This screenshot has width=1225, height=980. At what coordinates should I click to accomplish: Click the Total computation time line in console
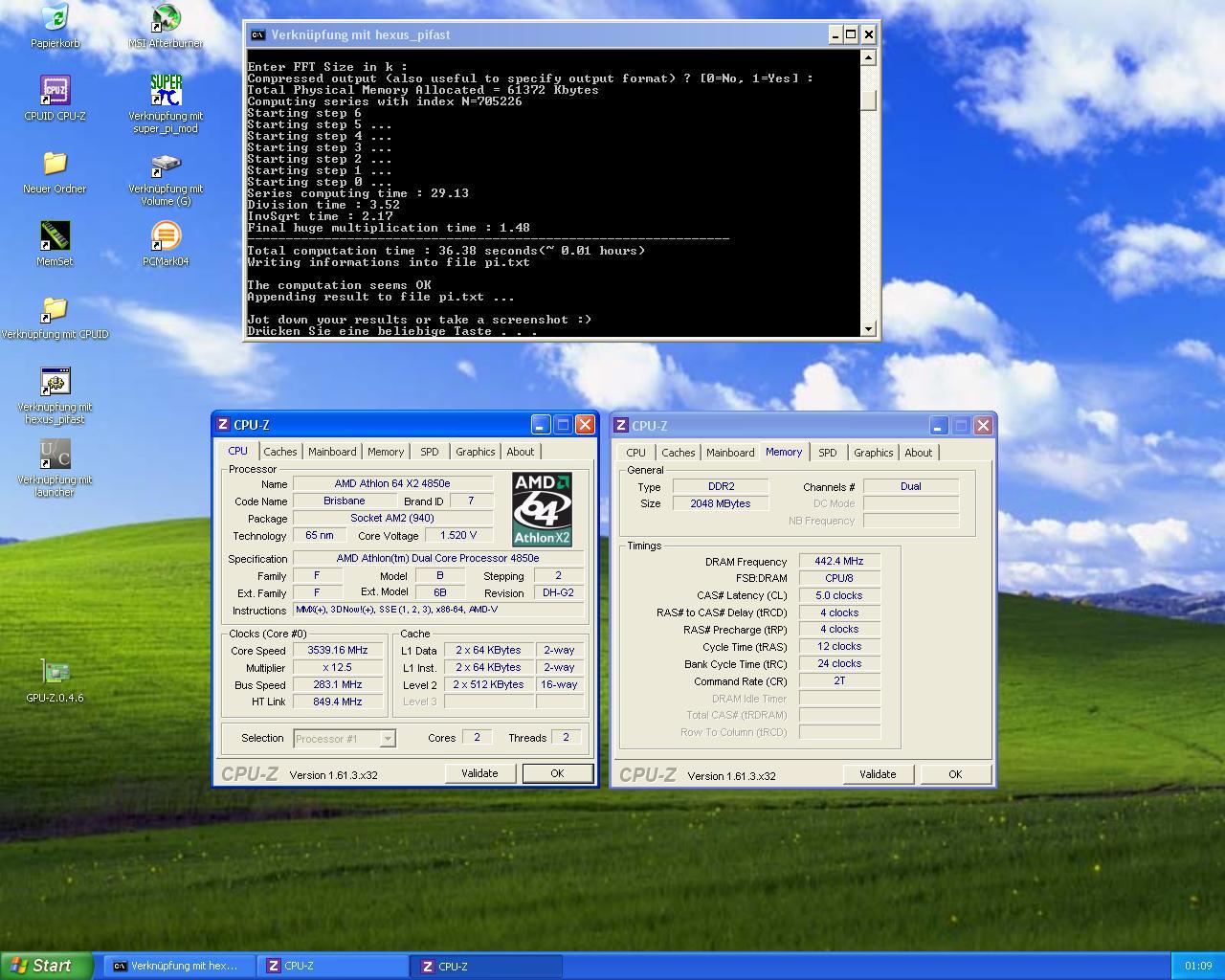tap(446, 251)
